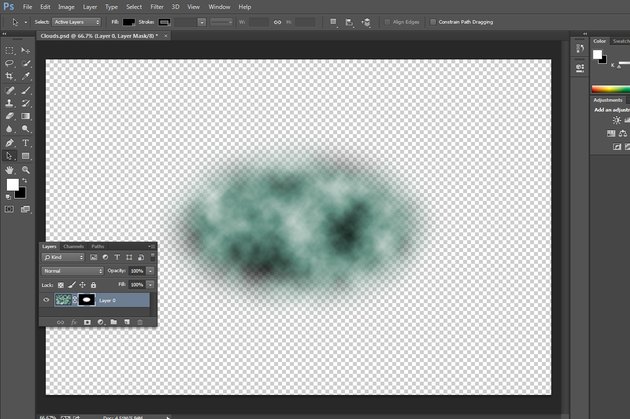Toggle shape layer filter

tap(129, 257)
